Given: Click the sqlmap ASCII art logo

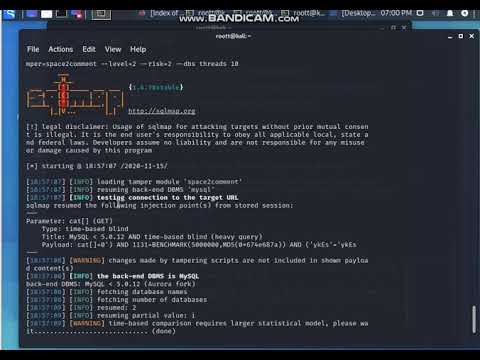Looking at the screenshot, I should point(75,95).
